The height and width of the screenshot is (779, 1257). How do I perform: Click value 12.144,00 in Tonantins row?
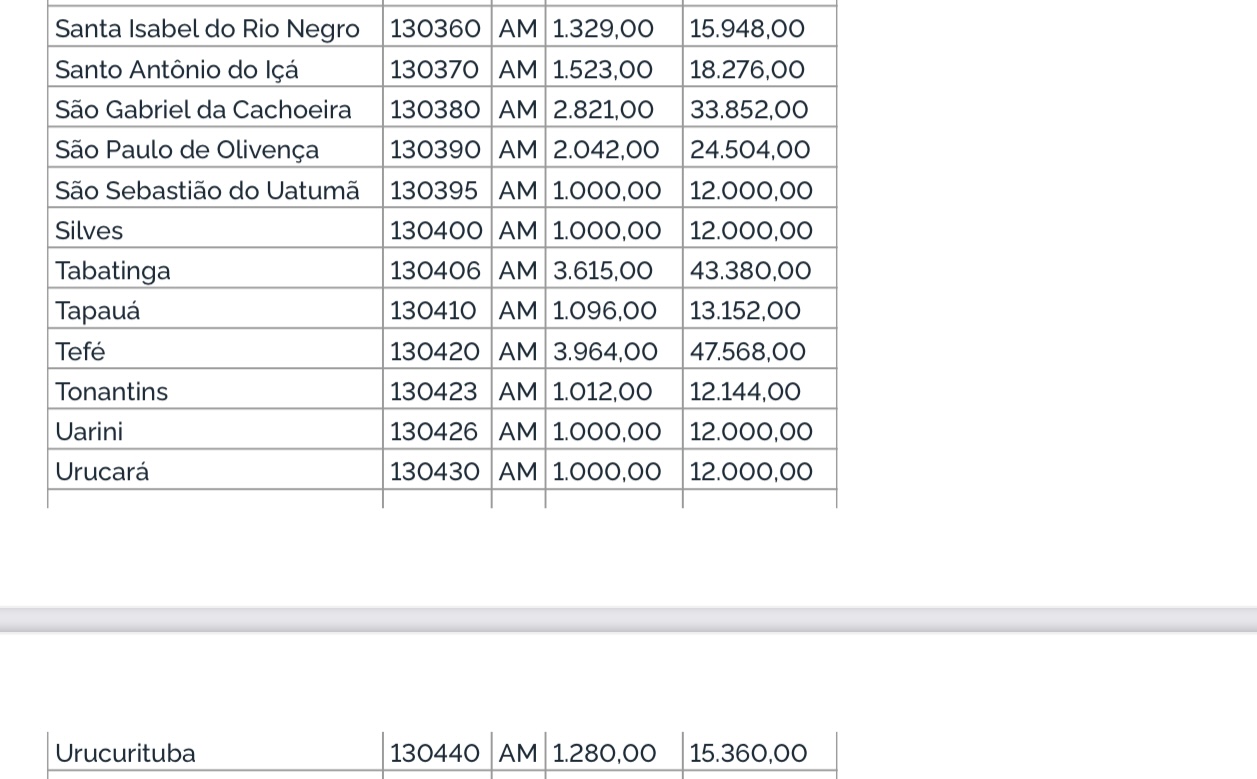coord(745,392)
